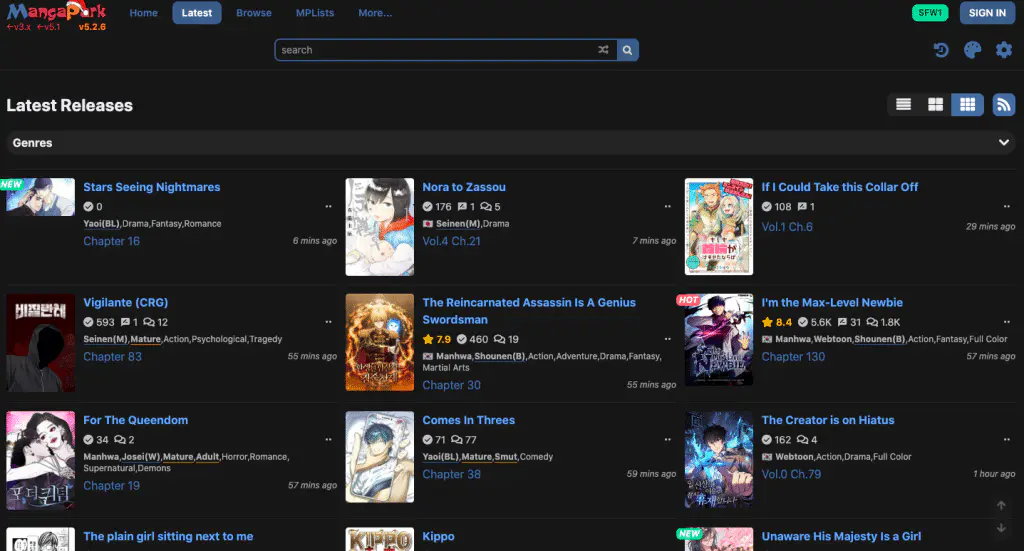This screenshot has height=551, width=1024.
Task: Click The Reincarnated Assassin cover thumbnail
Action: coord(379,342)
